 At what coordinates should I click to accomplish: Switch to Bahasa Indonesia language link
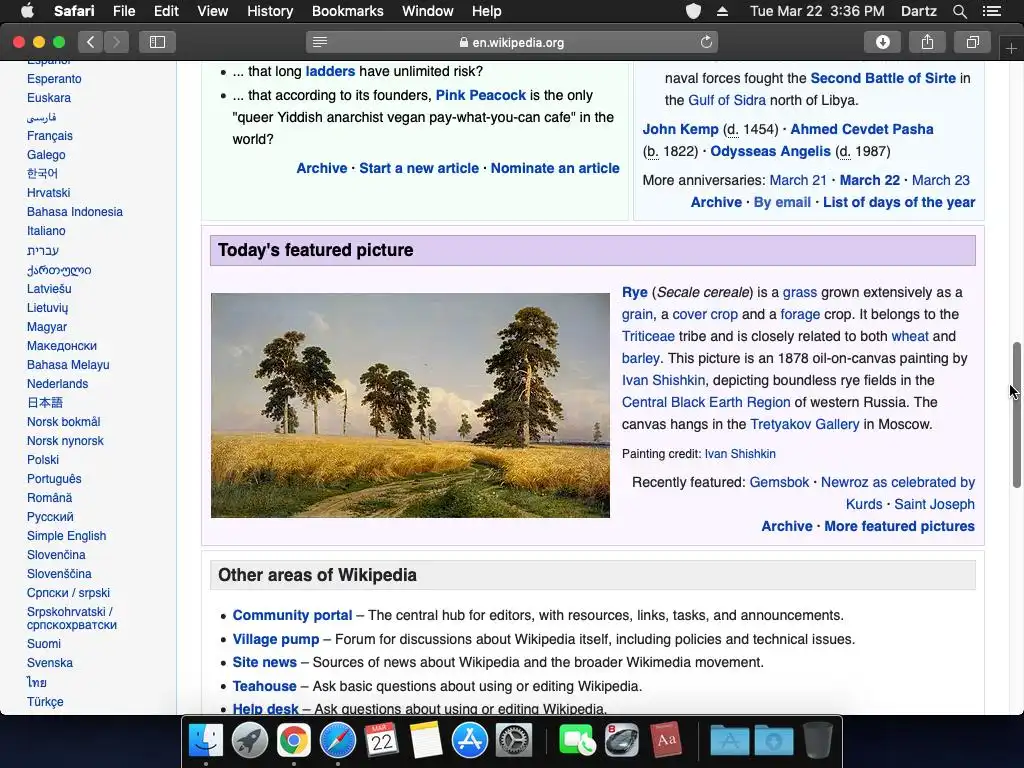pyautogui.click(x=74, y=212)
